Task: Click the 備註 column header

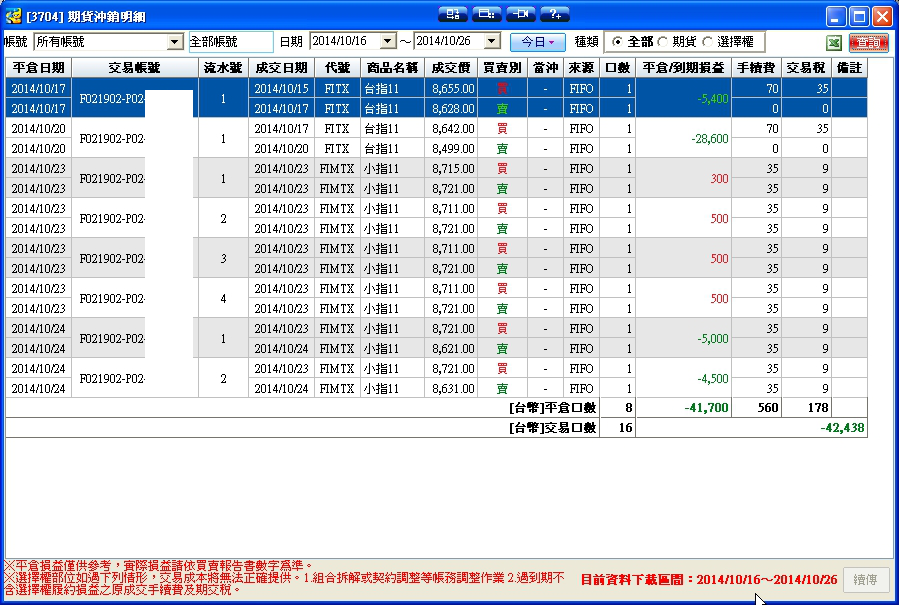Action: tap(849, 68)
